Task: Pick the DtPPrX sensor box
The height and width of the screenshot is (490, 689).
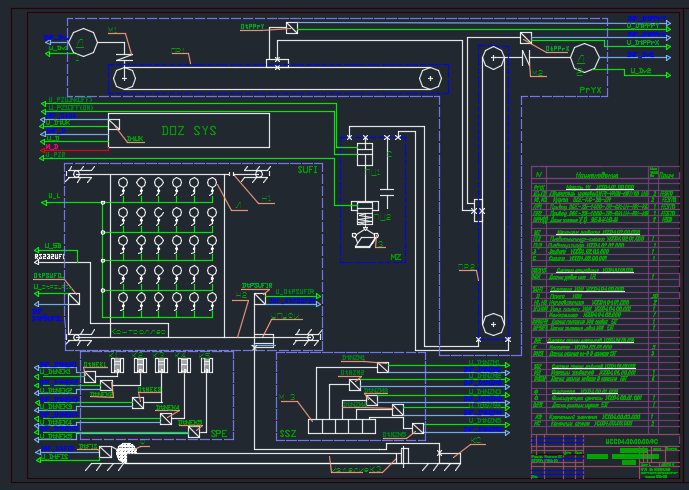Action: click(526, 39)
